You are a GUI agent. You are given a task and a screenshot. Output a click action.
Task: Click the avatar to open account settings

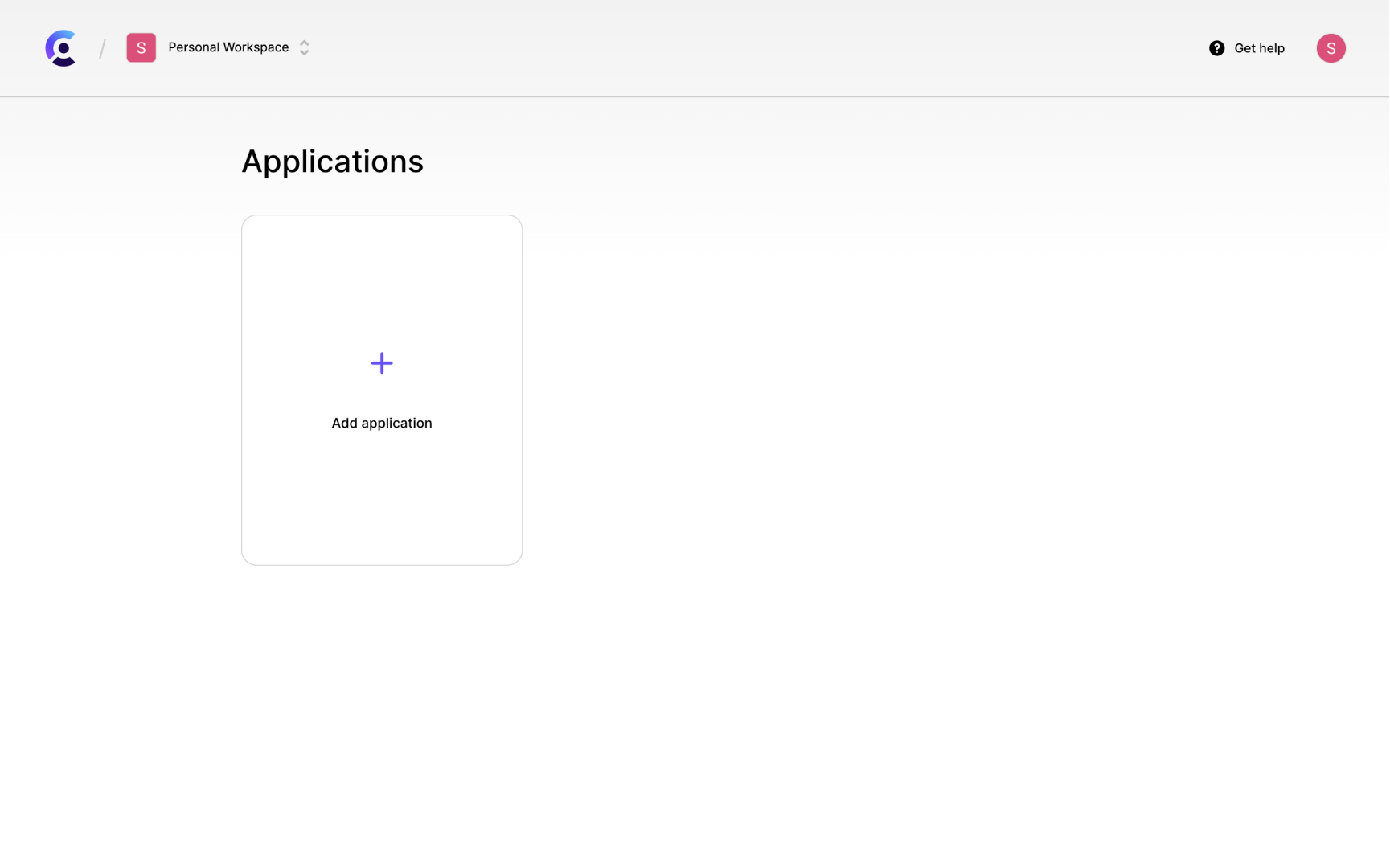[1331, 48]
